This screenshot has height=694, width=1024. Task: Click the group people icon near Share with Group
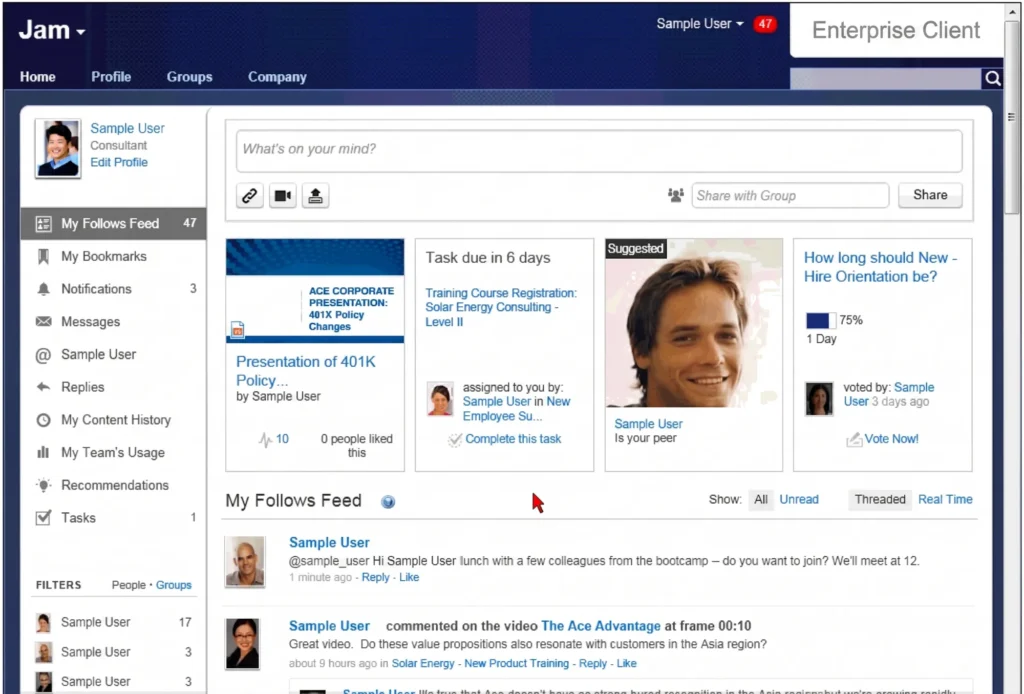pos(675,195)
